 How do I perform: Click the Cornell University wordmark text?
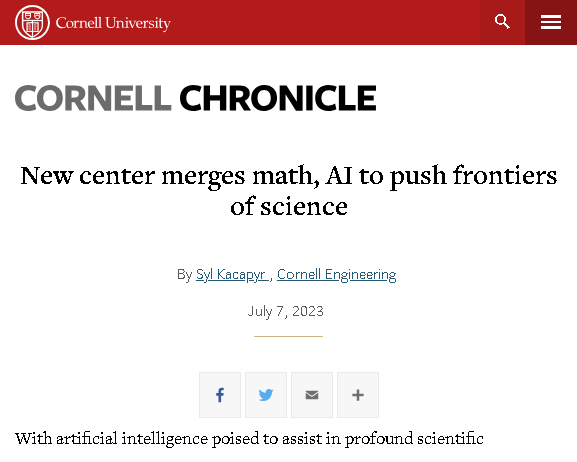click(113, 23)
